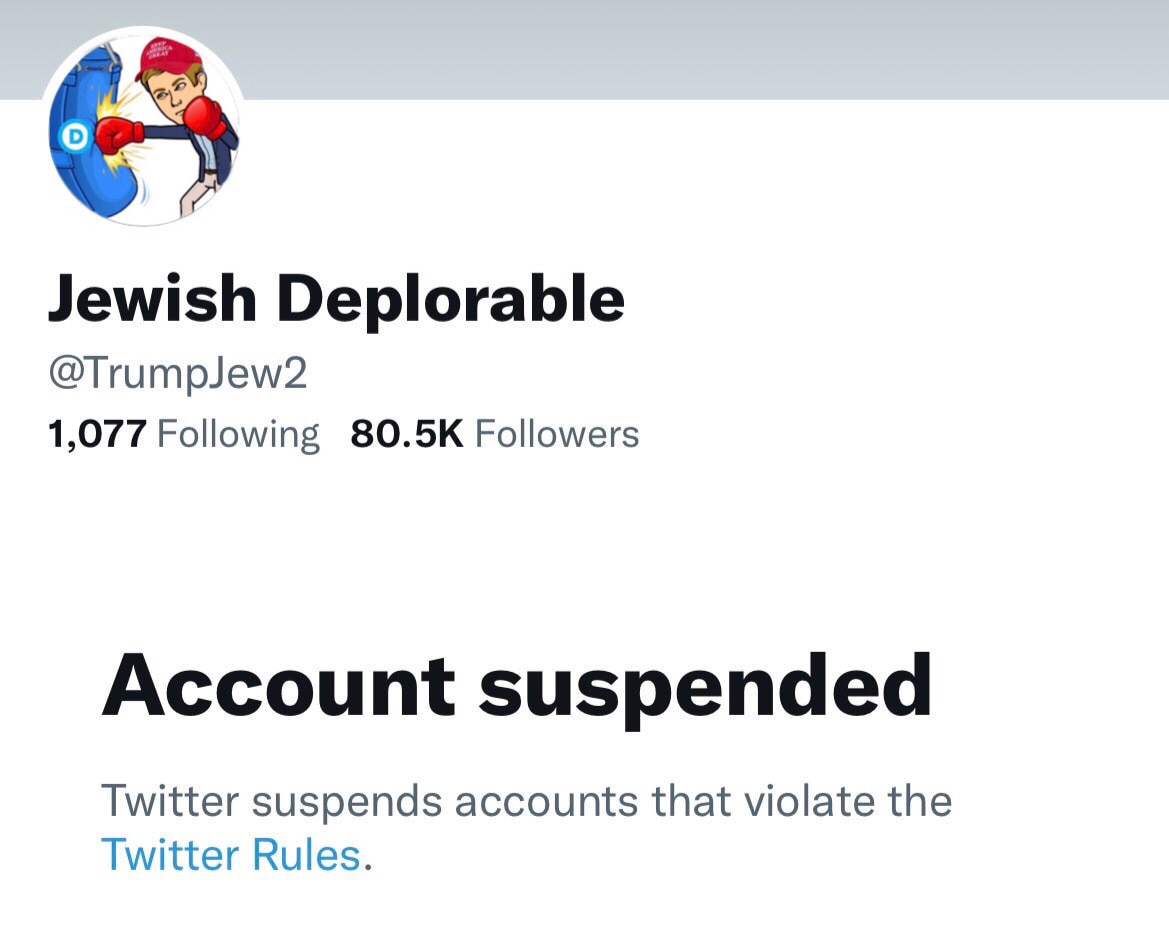1169x929 pixels.
Task: Click the Followers count 80.5K
Action: coord(404,432)
